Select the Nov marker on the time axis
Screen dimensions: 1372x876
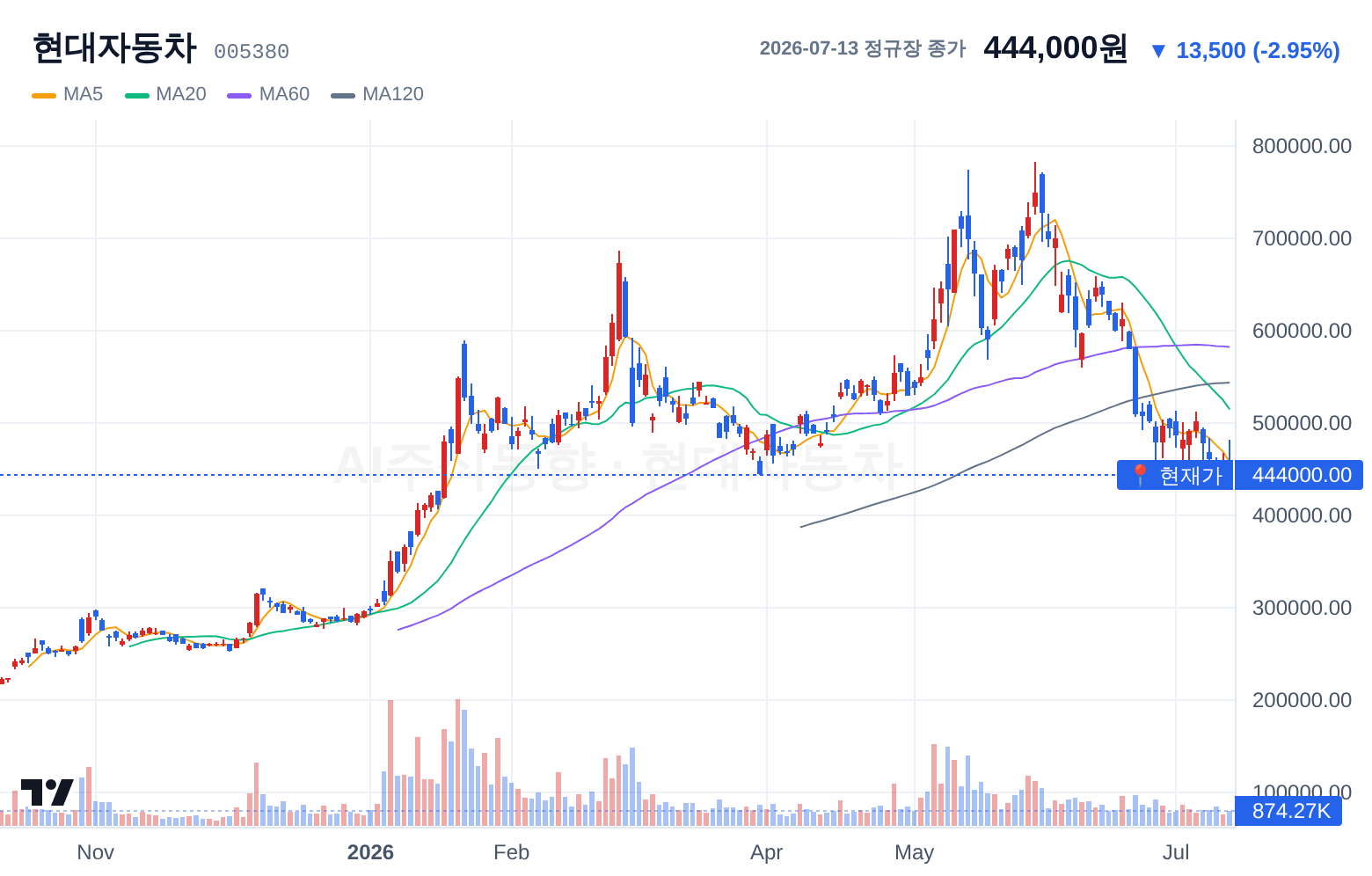click(95, 852)
